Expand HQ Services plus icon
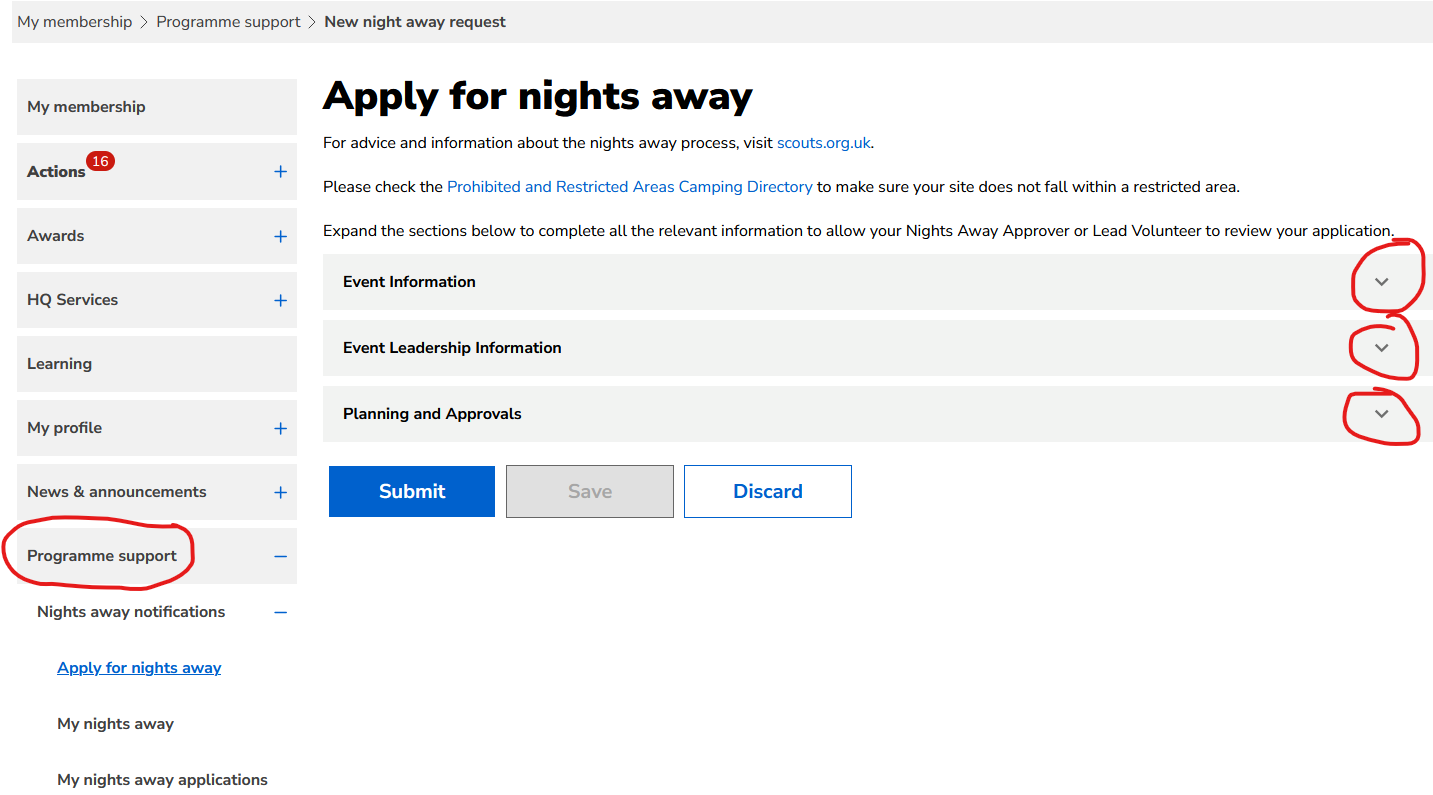The image size is (1433, 795). click(280, 300)
